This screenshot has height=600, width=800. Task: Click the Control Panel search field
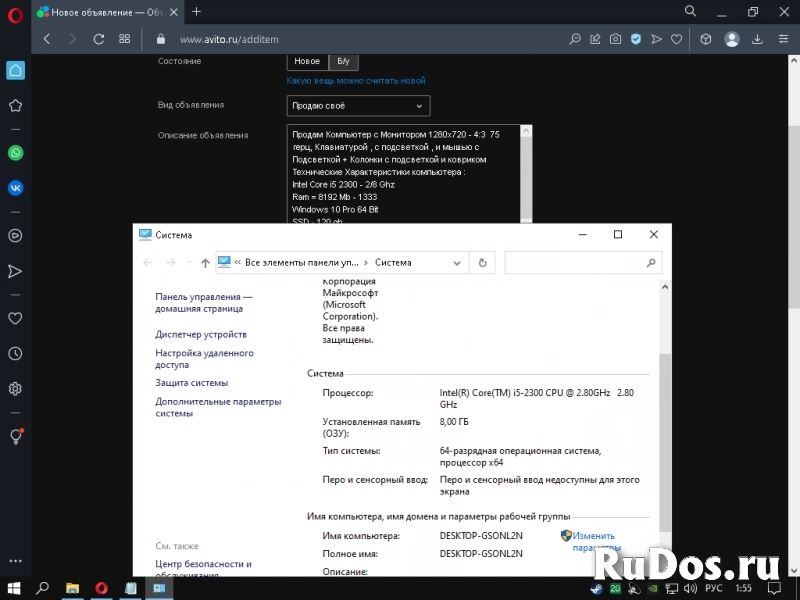[575, 263]
